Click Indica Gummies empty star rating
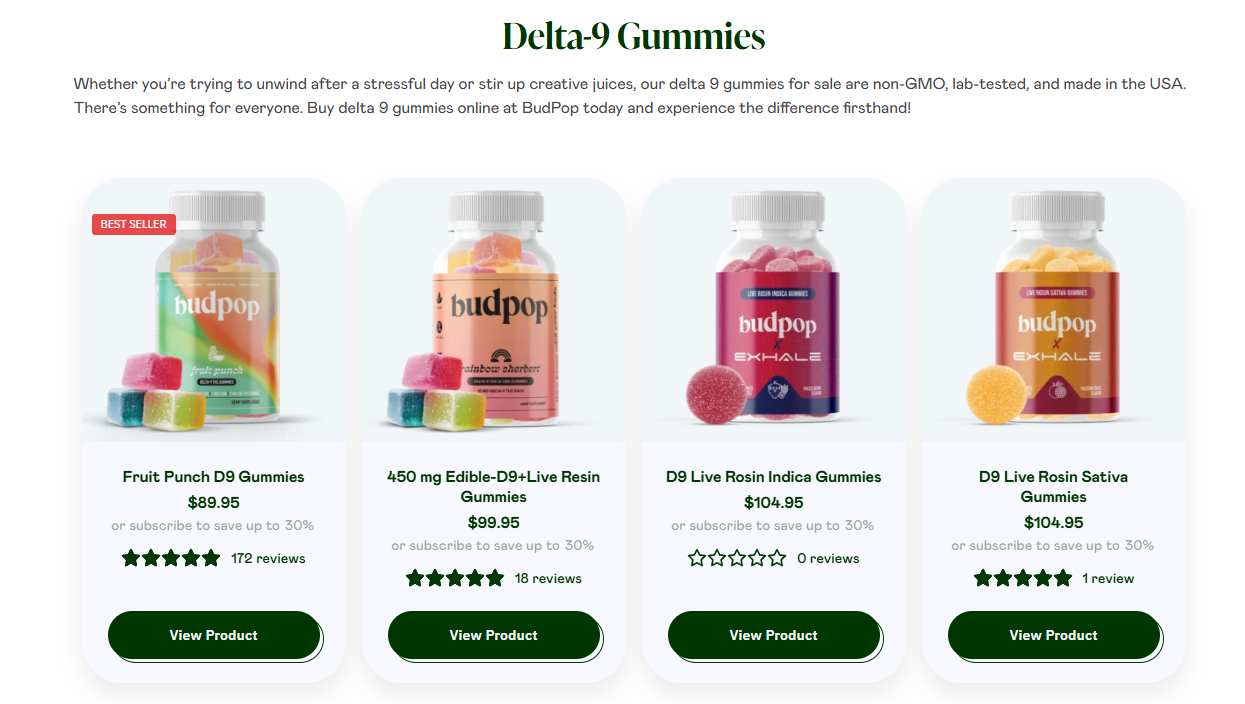The image size is (1245, 704). click(737, 558)
